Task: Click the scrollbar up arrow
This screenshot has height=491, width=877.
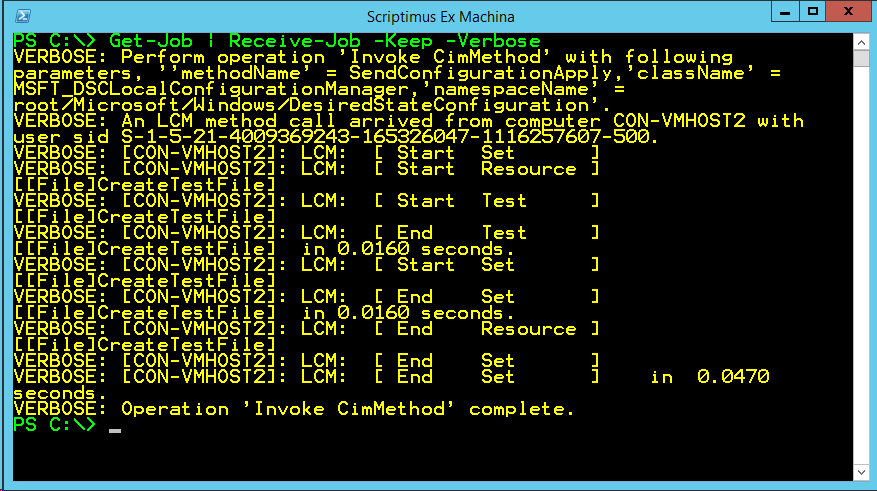Action: coord(860,40)
